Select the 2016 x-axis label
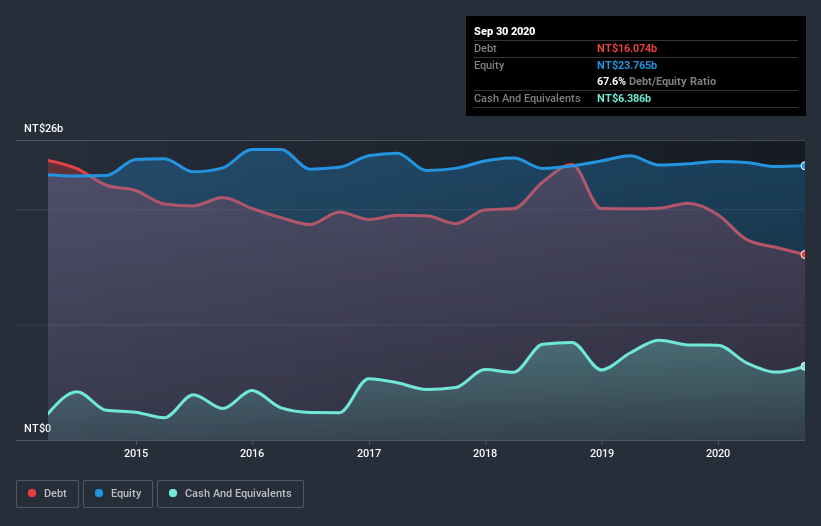 [x=252, y=453]
